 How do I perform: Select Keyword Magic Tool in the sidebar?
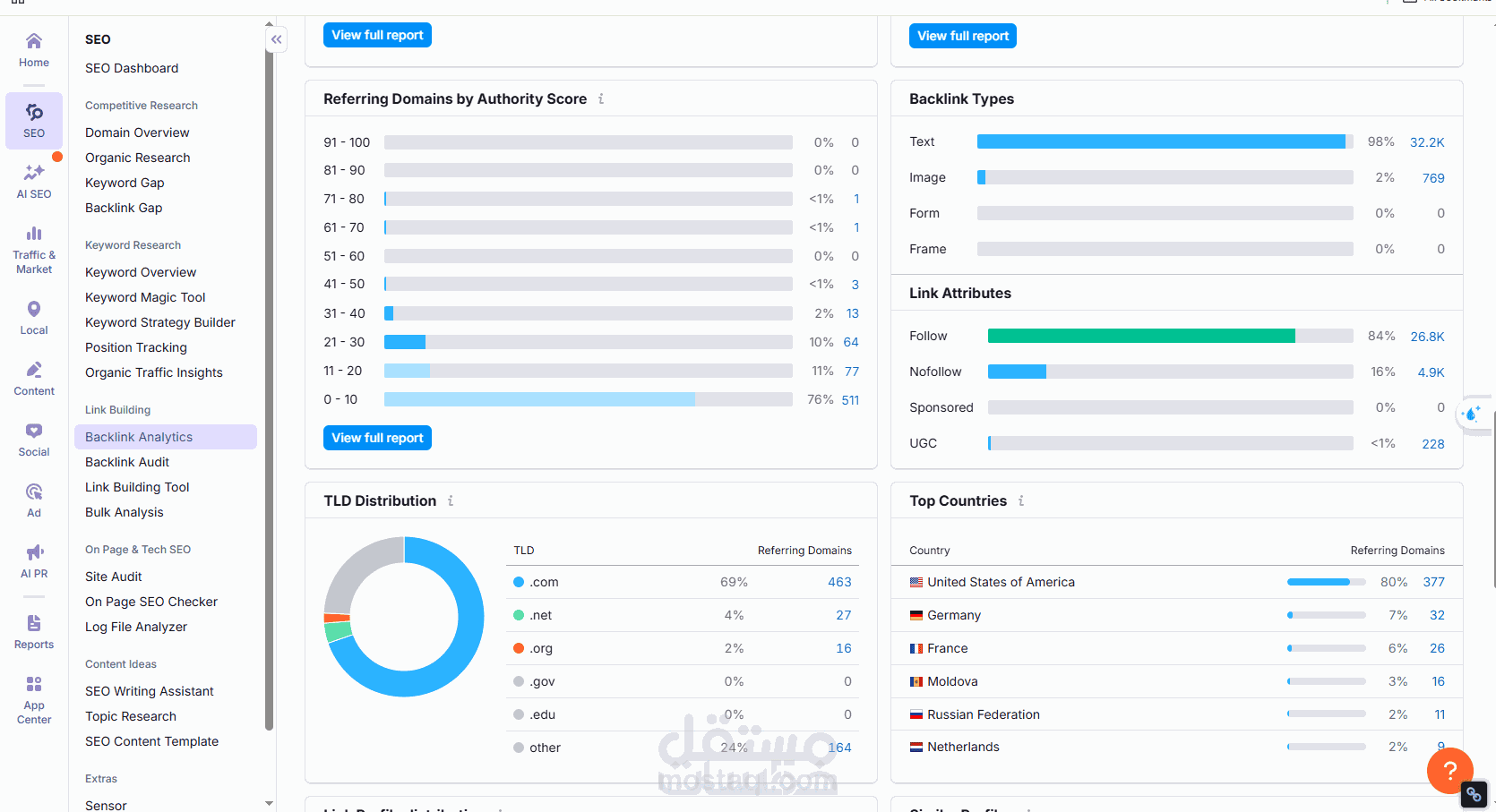145,297
